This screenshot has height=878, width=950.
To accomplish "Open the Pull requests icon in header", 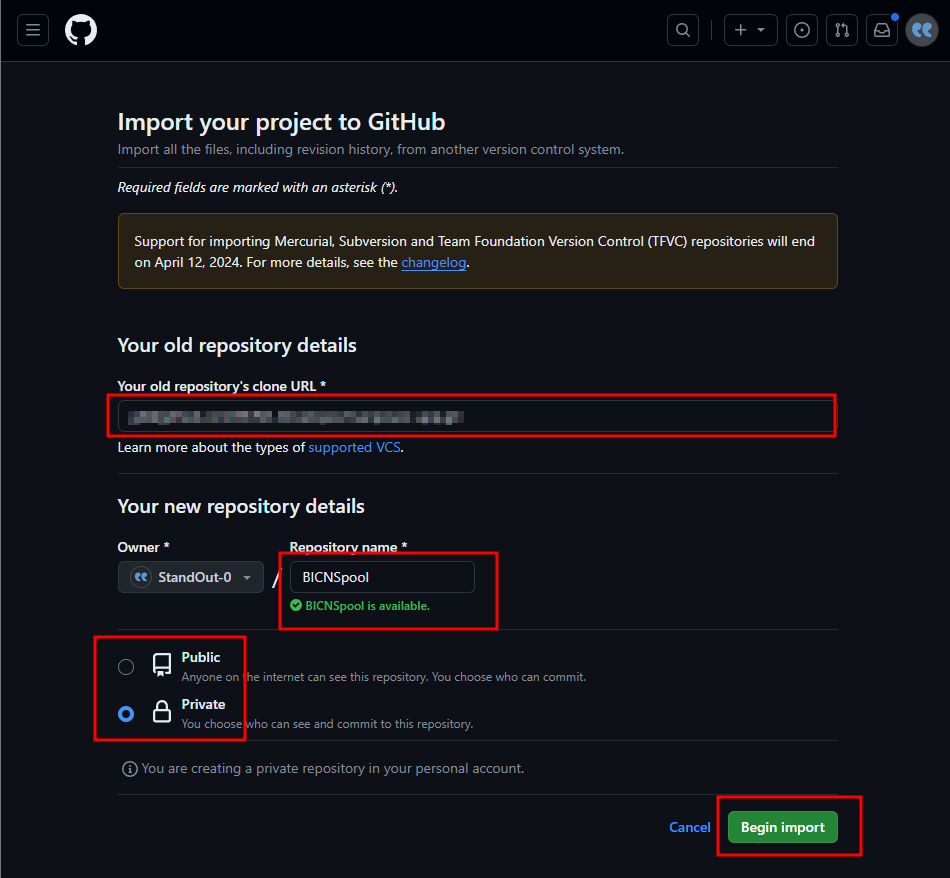I will 842,30.
